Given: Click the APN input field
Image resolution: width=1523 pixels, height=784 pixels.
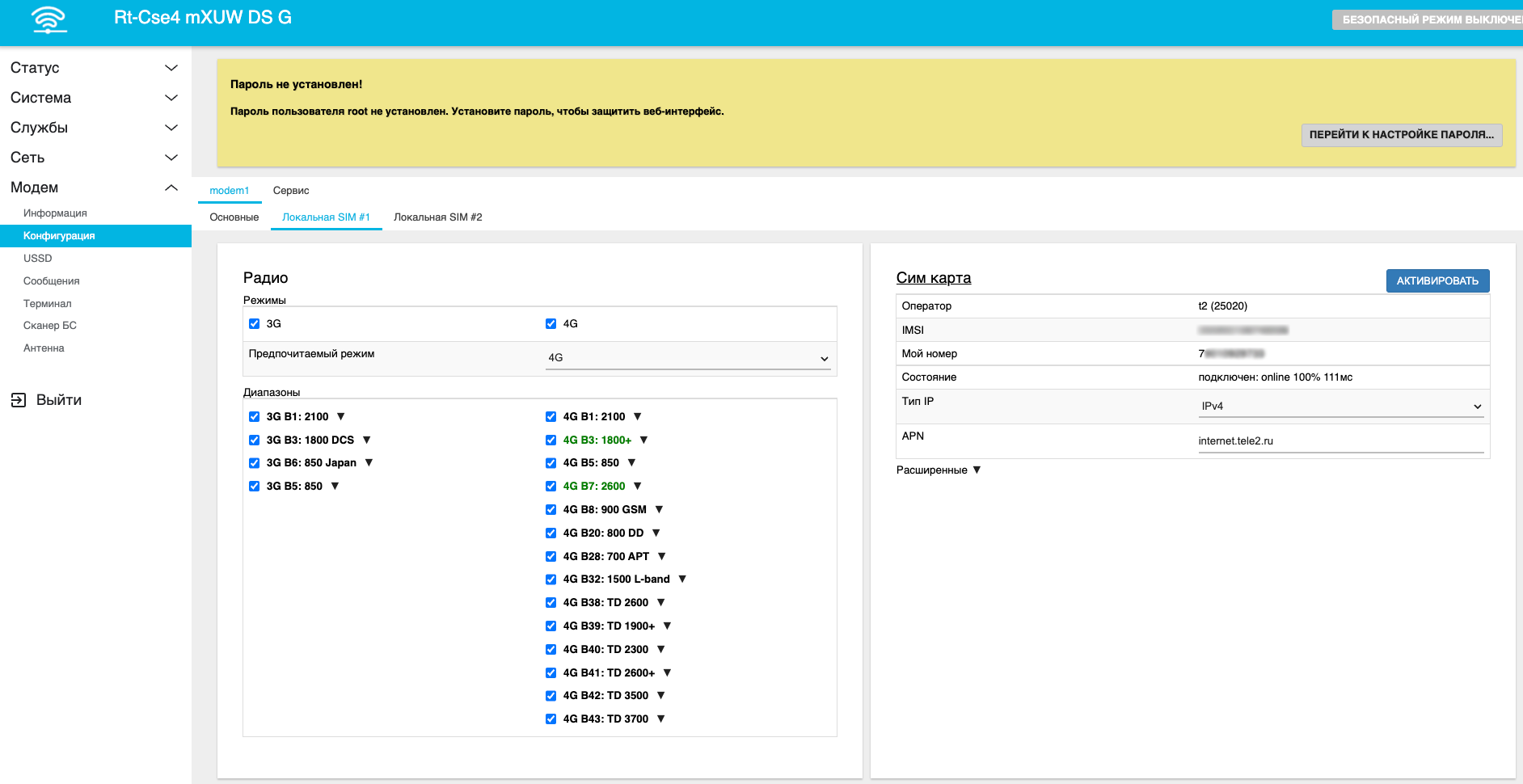Looking at the screenshot, I should point(1340,441).
